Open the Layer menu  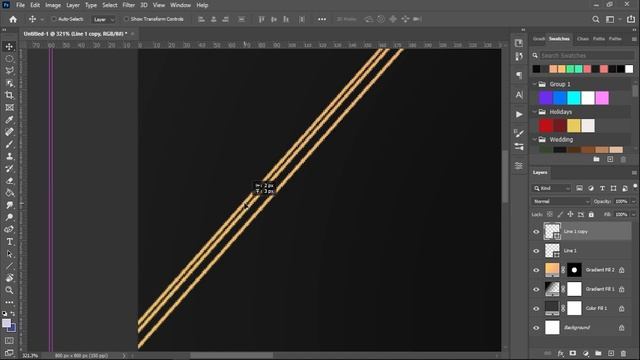pyautogui.click(x=73, y=5)
